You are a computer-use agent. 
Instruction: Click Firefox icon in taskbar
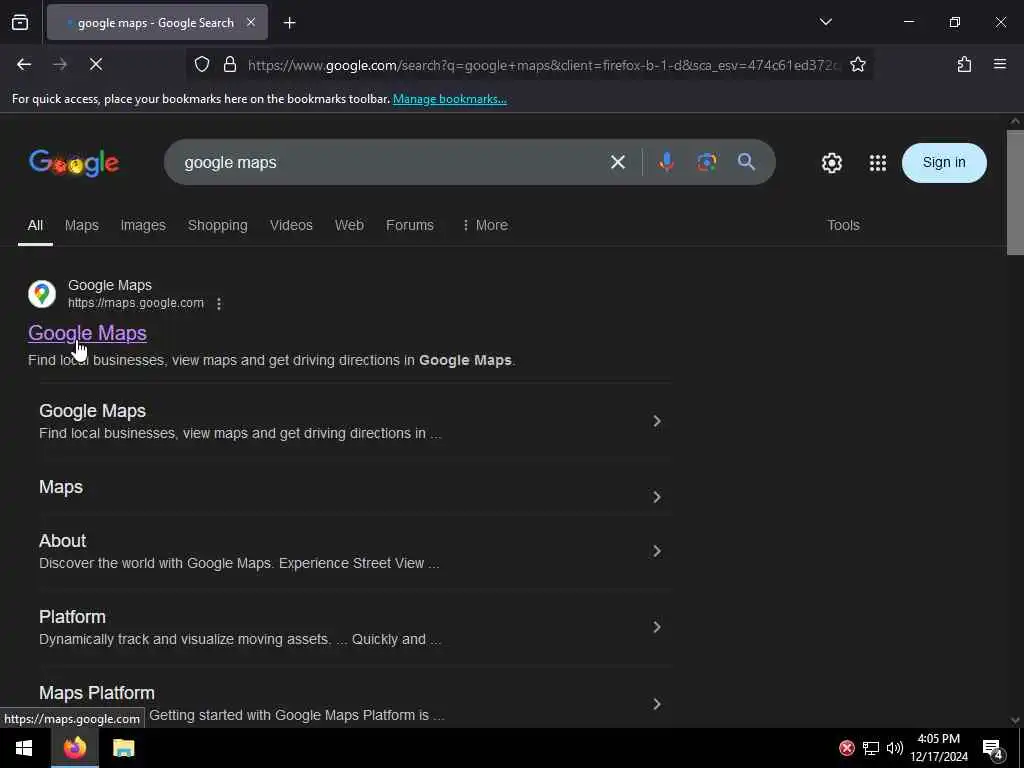point(74,748)
